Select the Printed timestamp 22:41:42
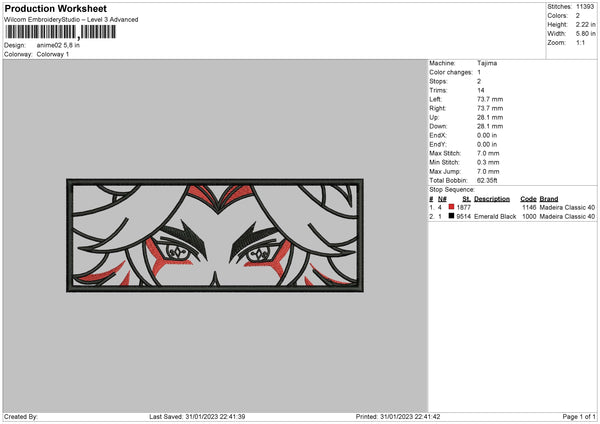600x424 pixels. [x=427, y=417]
